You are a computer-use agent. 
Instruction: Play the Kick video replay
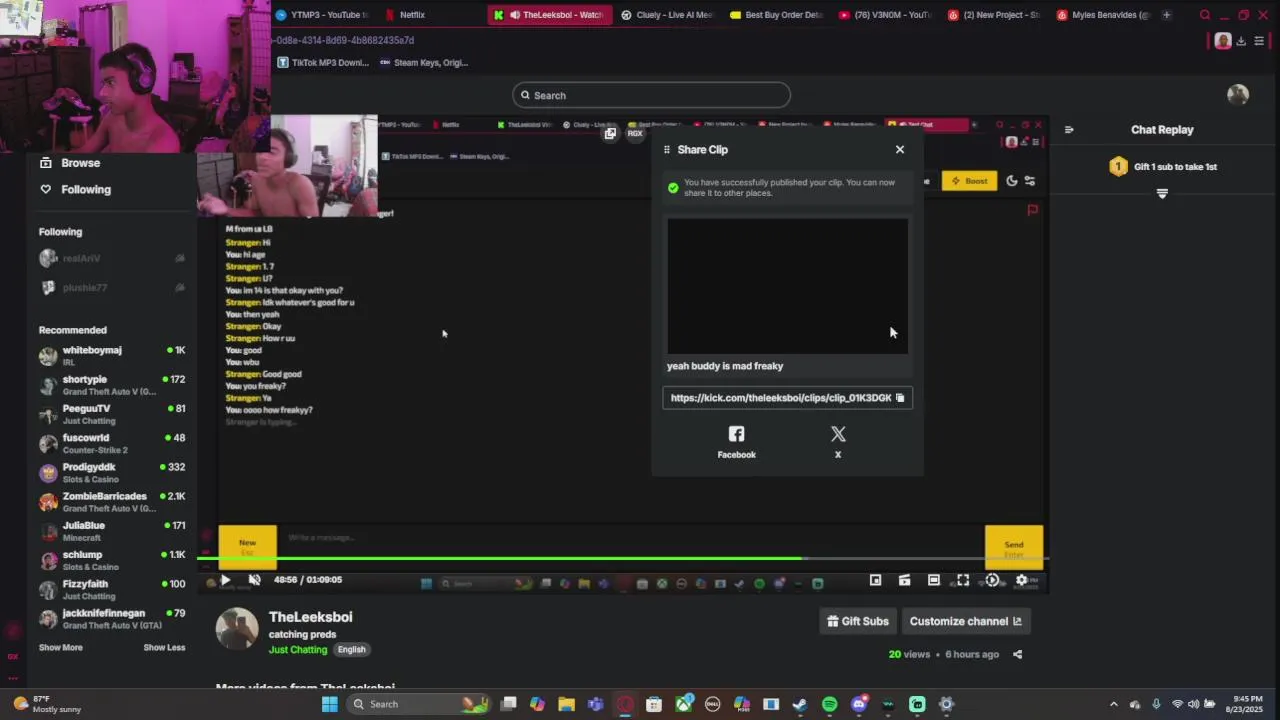[225, 580]
